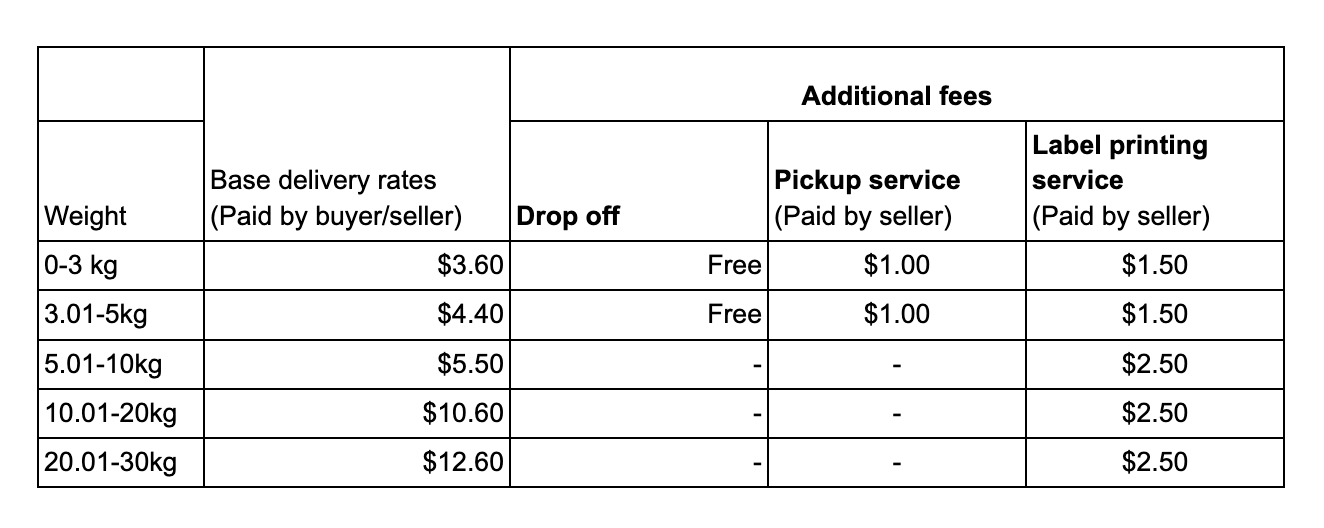Select the 3.01-5kg row label
Viewport: 1324px width, 528px height.
click(x=121, y=314)
